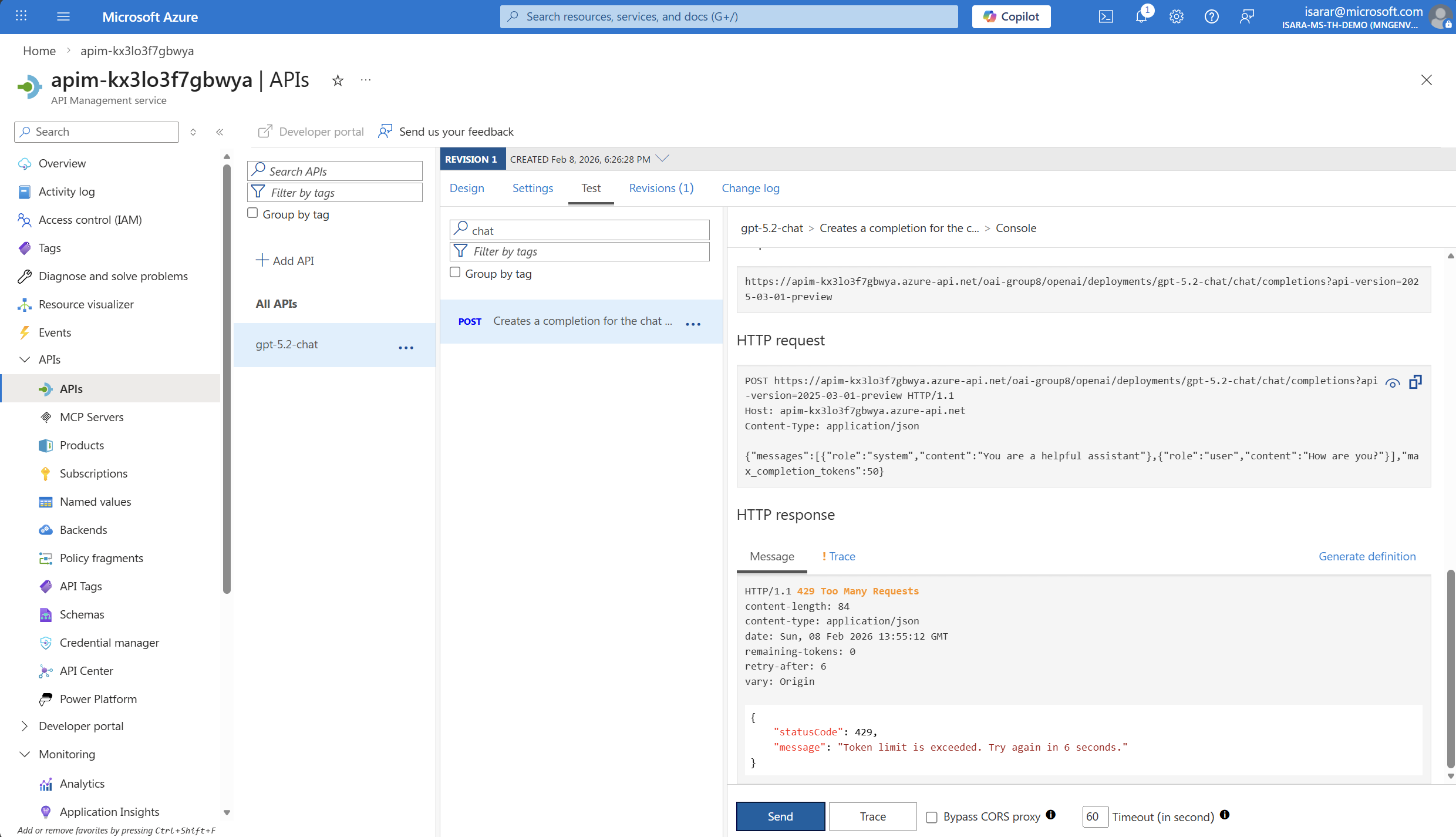Open options ellipsis for gpt-5.2-chat API
Image resolution: width=1456 pixels, height=837 pixels.
point(406,348)
